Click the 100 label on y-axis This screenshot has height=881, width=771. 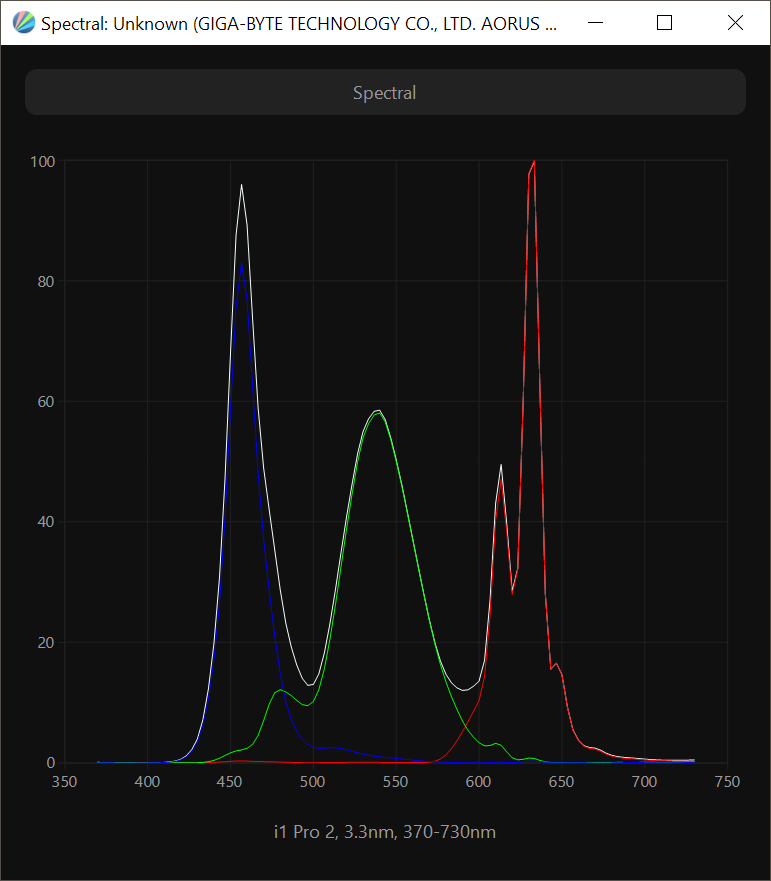click(x=43, y=161)
